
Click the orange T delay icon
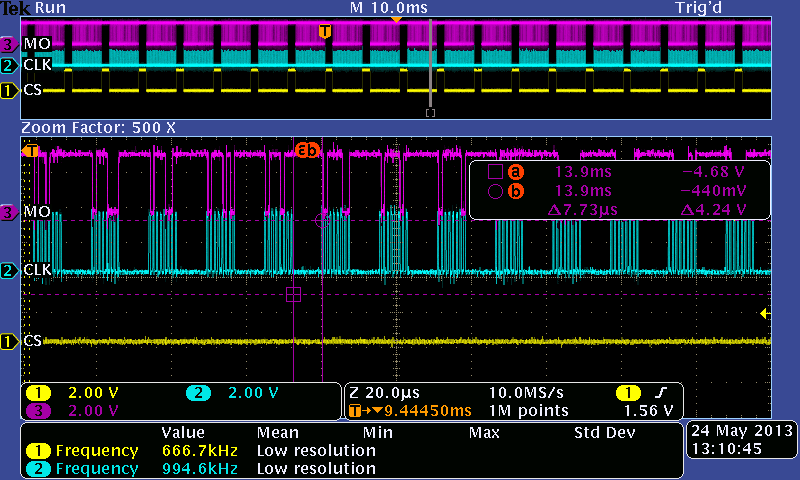pyautogui.click(x=355, y=411)
